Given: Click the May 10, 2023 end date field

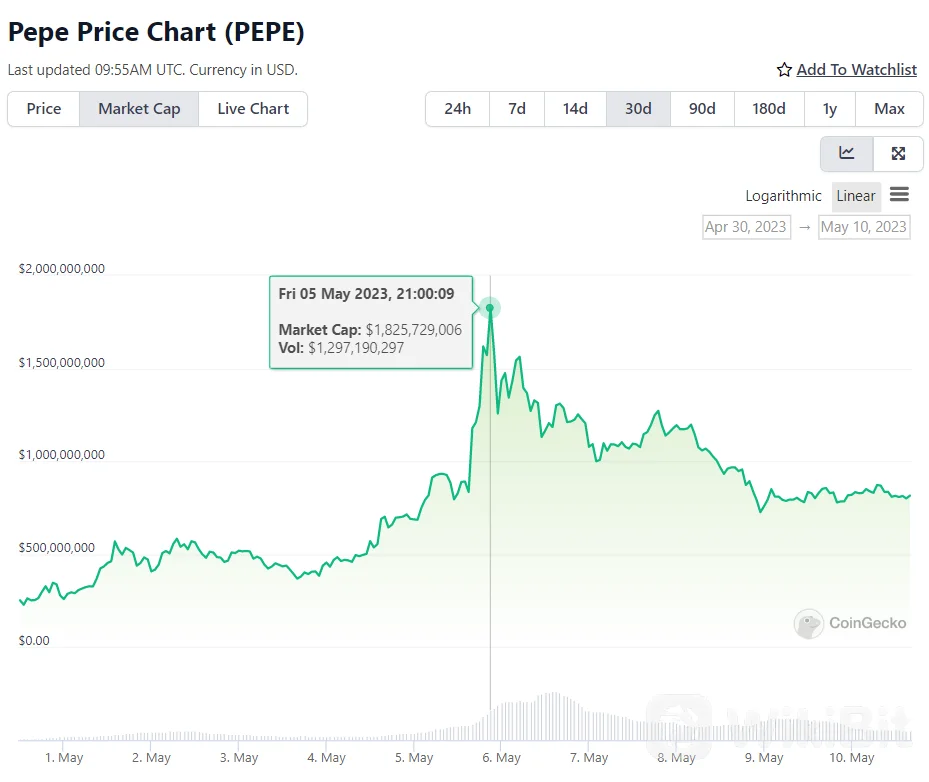Looking at the screenshot, I should [x=863, y=227].
